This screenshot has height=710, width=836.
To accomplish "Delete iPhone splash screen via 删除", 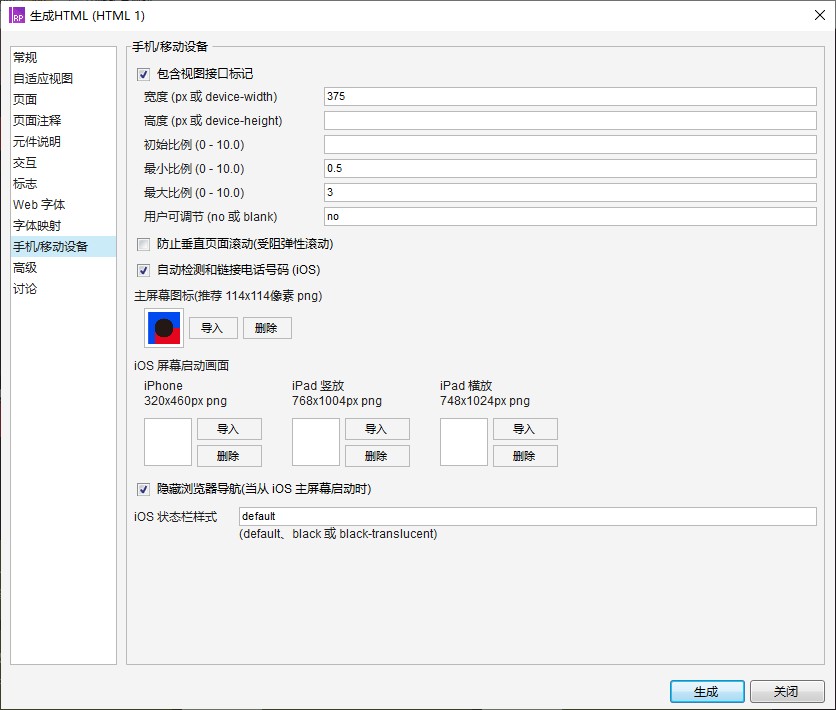I will [229, 456].
